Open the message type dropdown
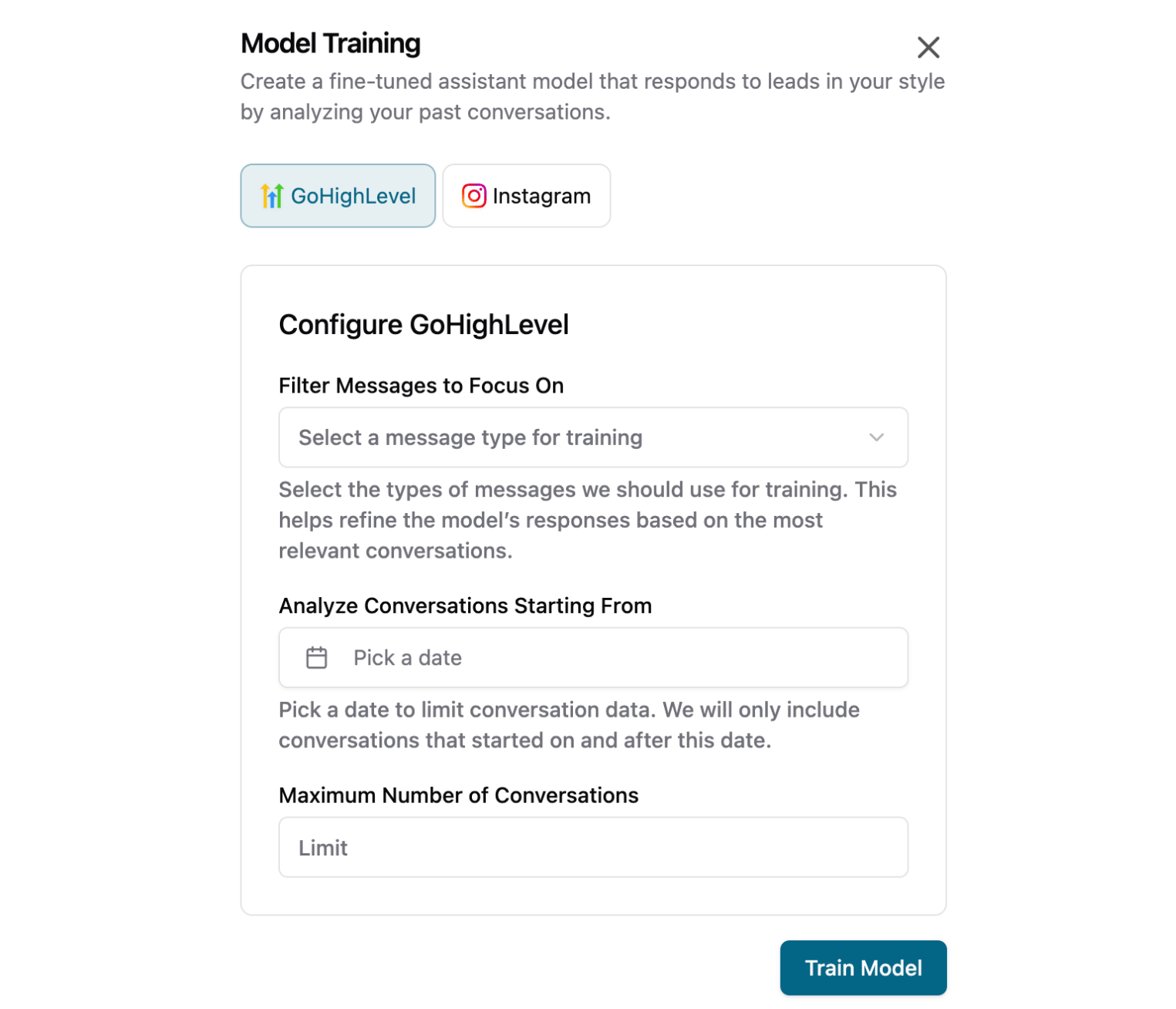The width and height of the screenshot is (1176, 1009). click(593, 437)
